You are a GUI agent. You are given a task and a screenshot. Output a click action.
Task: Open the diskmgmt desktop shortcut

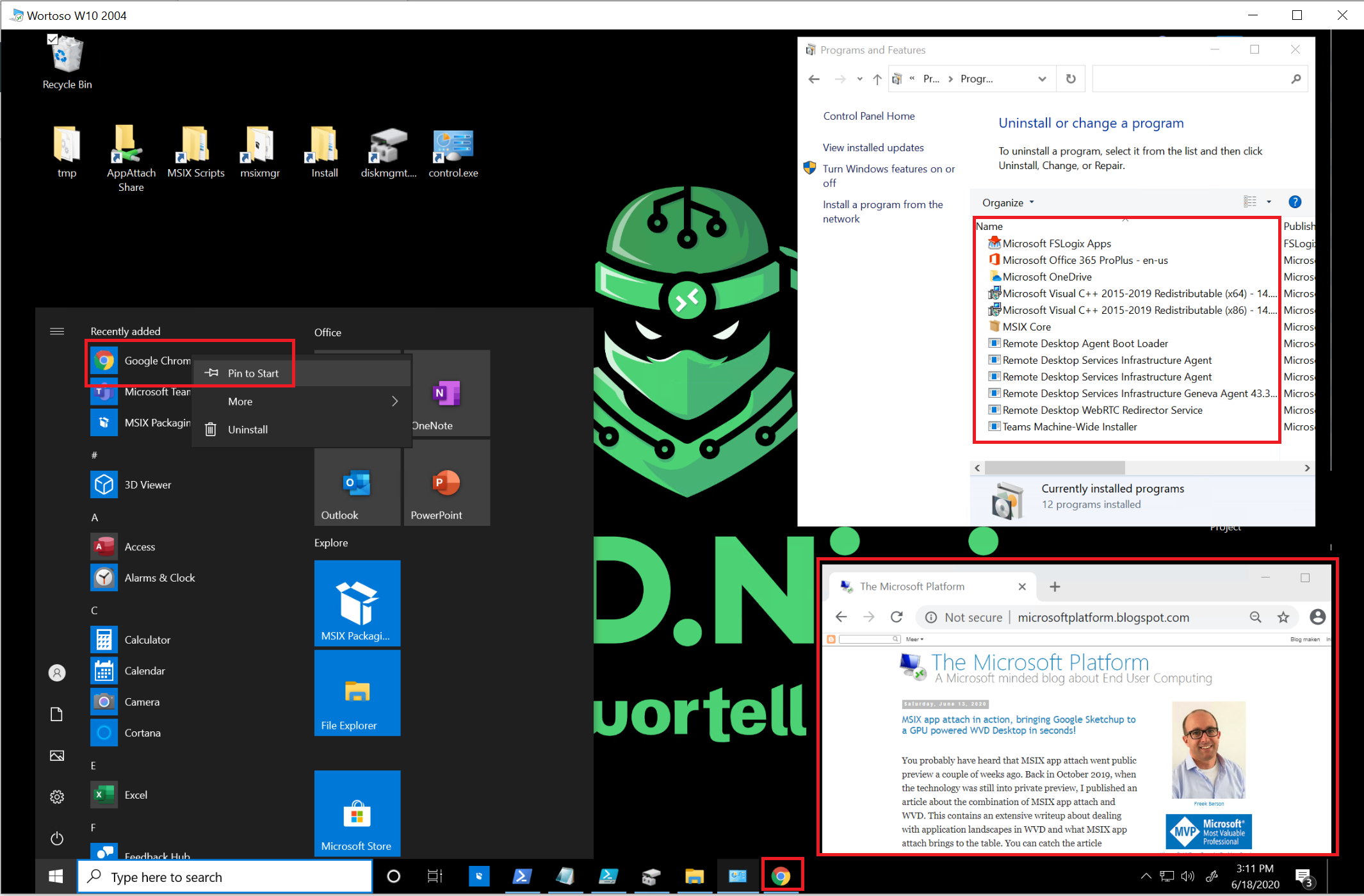point(389,152)
